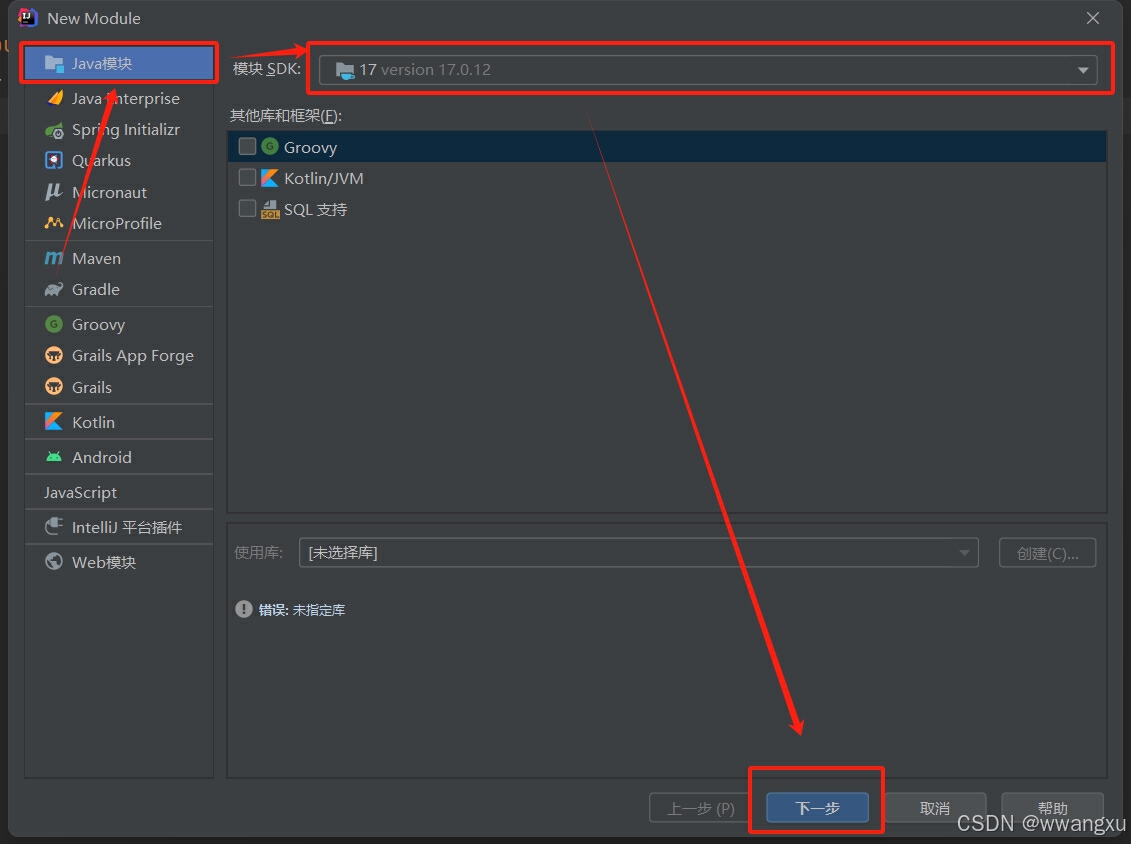Screen dimensions: 1131x844
Task: Click the Quarkus icon in sidebar
Action: [54, 160]
